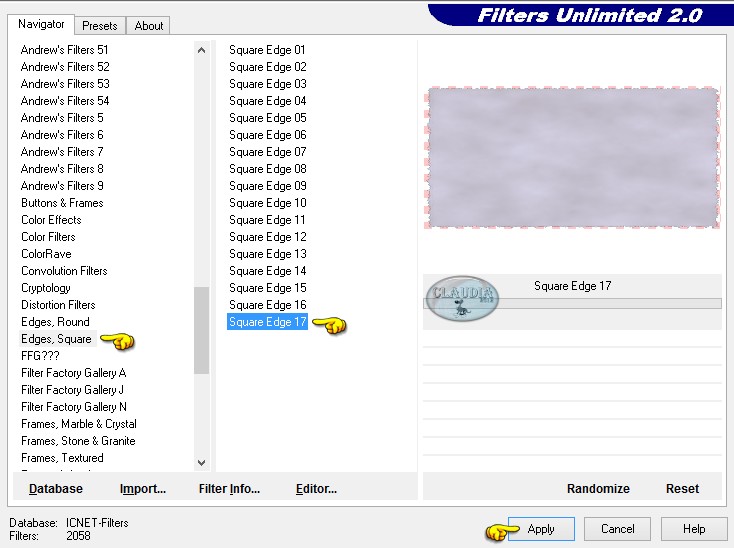734x548 pixels.
Task: Select Andrew's Filters 8 category
Action: click(62, 169)
